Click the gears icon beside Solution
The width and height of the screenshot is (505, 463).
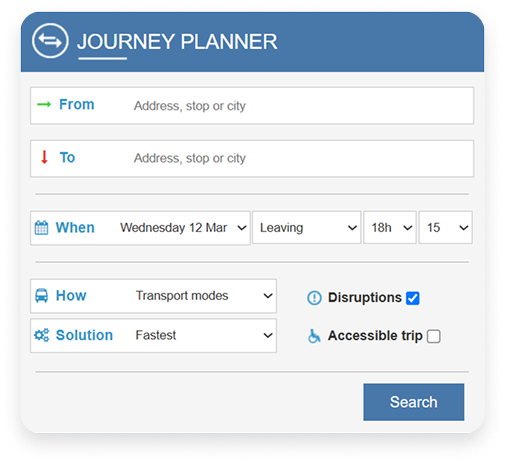coord(42,335)
